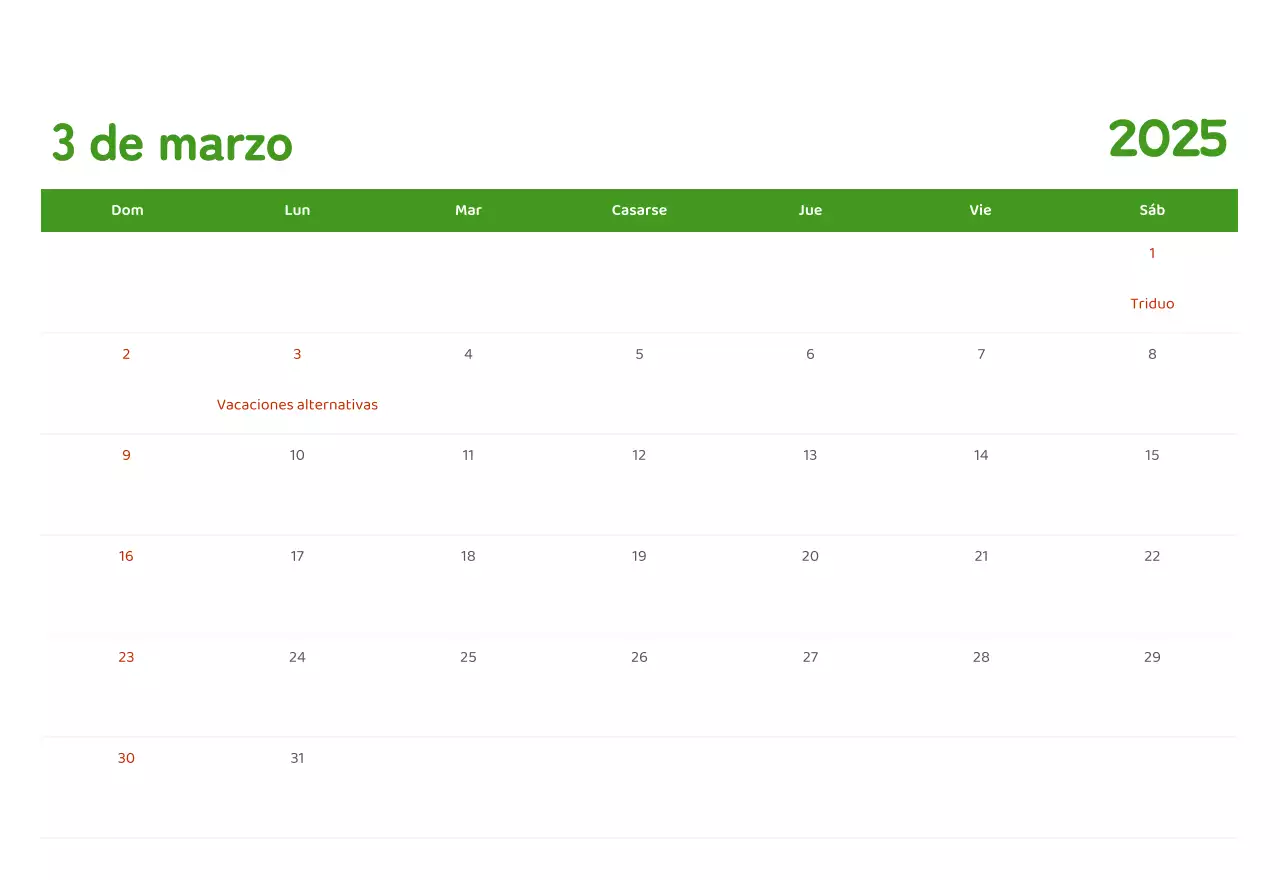Open the Triduo event on March 1

[1152, 303]
